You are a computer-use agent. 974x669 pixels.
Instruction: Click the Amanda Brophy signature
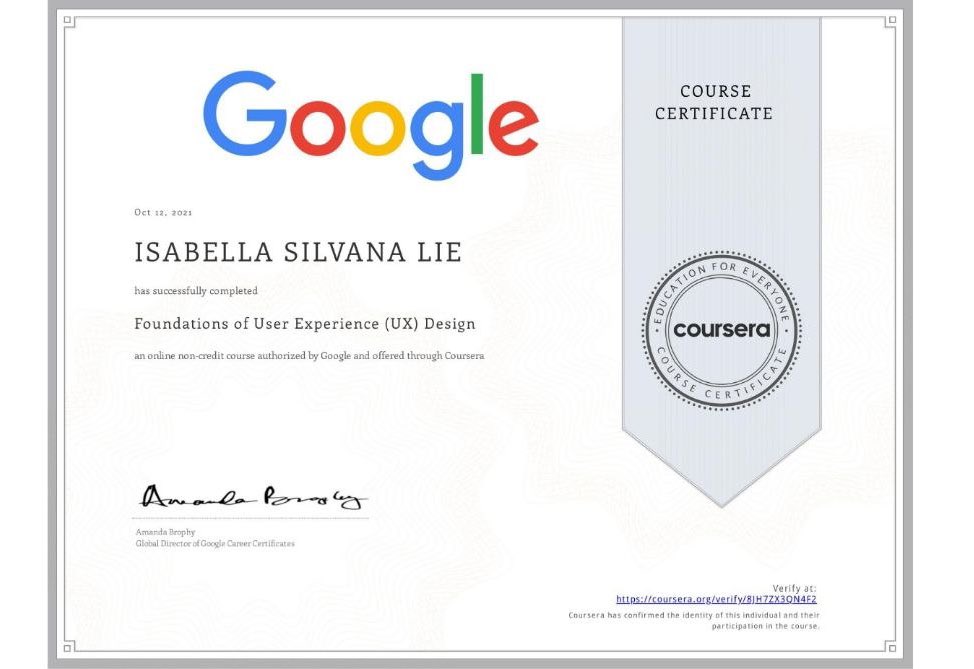coord(252,498)
